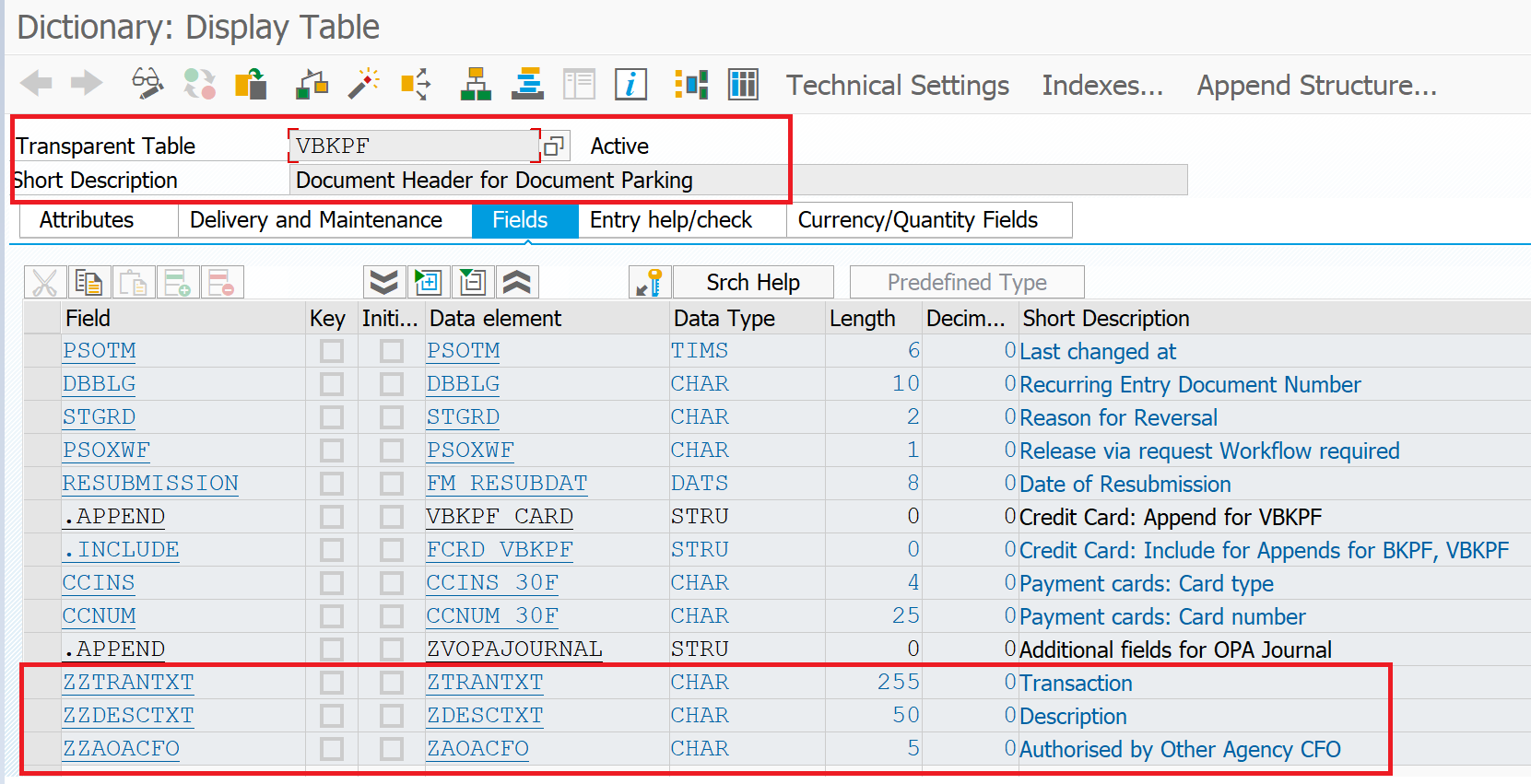Open the Where-Used List icon
This screenshot has width=1531, height=784.
click(x=416, y=84)
